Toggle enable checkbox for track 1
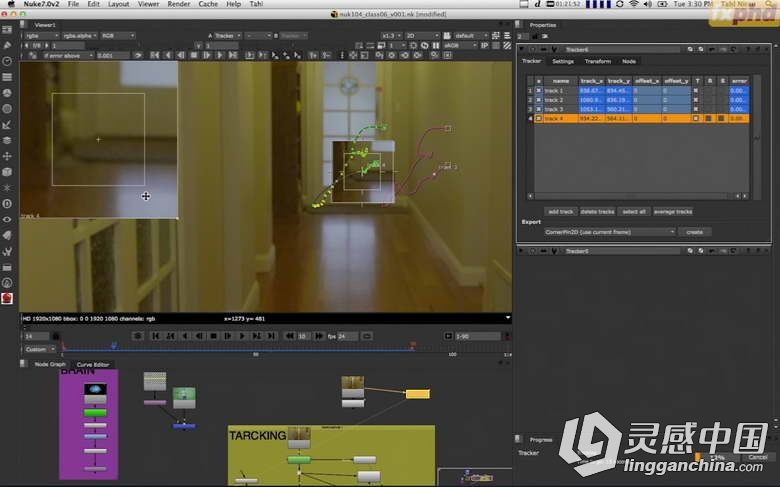The width and height of the screenshot is (780, 487). point(539,91)
